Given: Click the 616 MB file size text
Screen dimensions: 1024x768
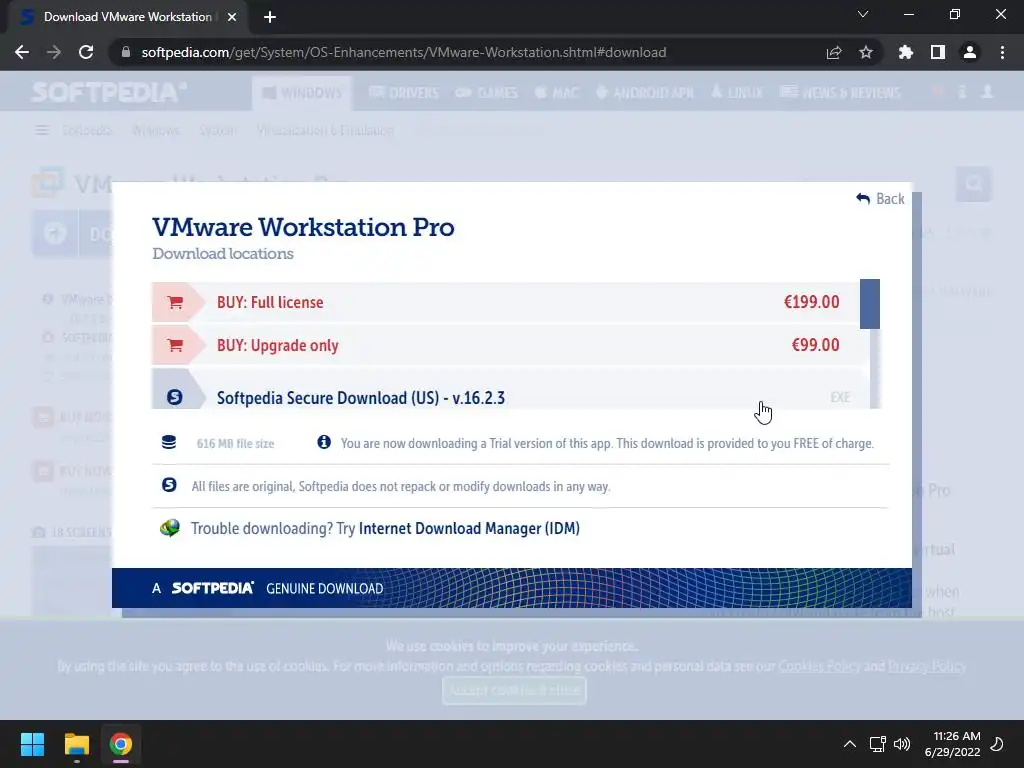Looking at the screenshot, I should pos(235,443).
